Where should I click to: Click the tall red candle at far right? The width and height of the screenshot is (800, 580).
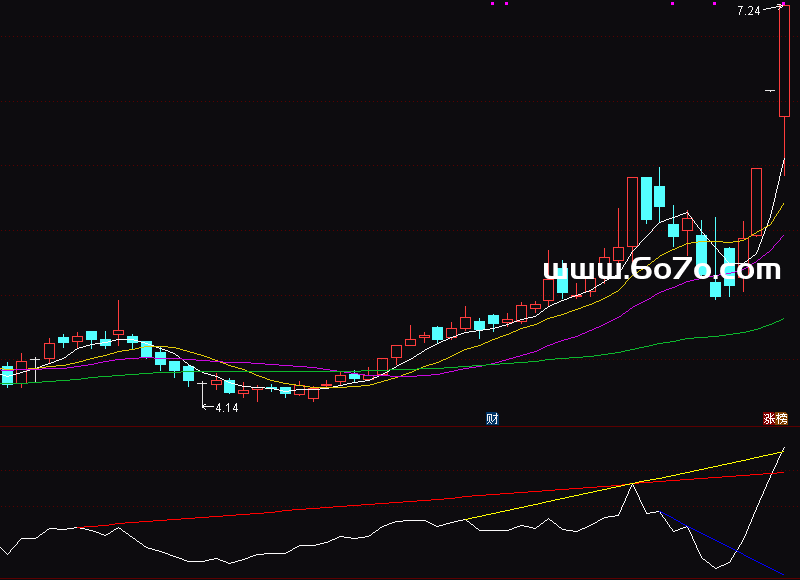784,60
